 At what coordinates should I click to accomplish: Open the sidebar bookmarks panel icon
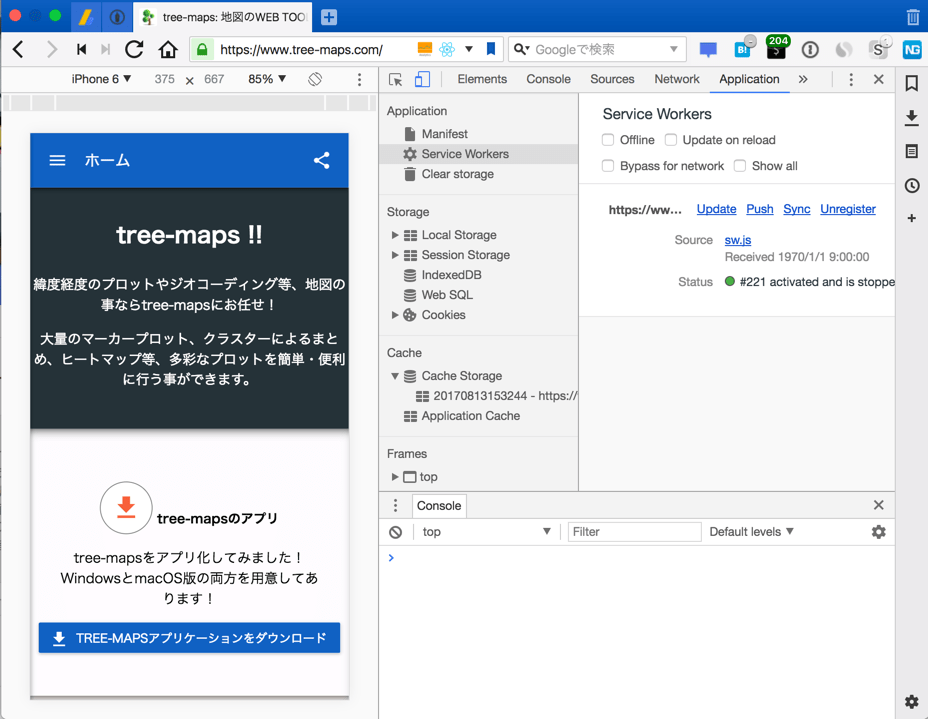point(912,83)
